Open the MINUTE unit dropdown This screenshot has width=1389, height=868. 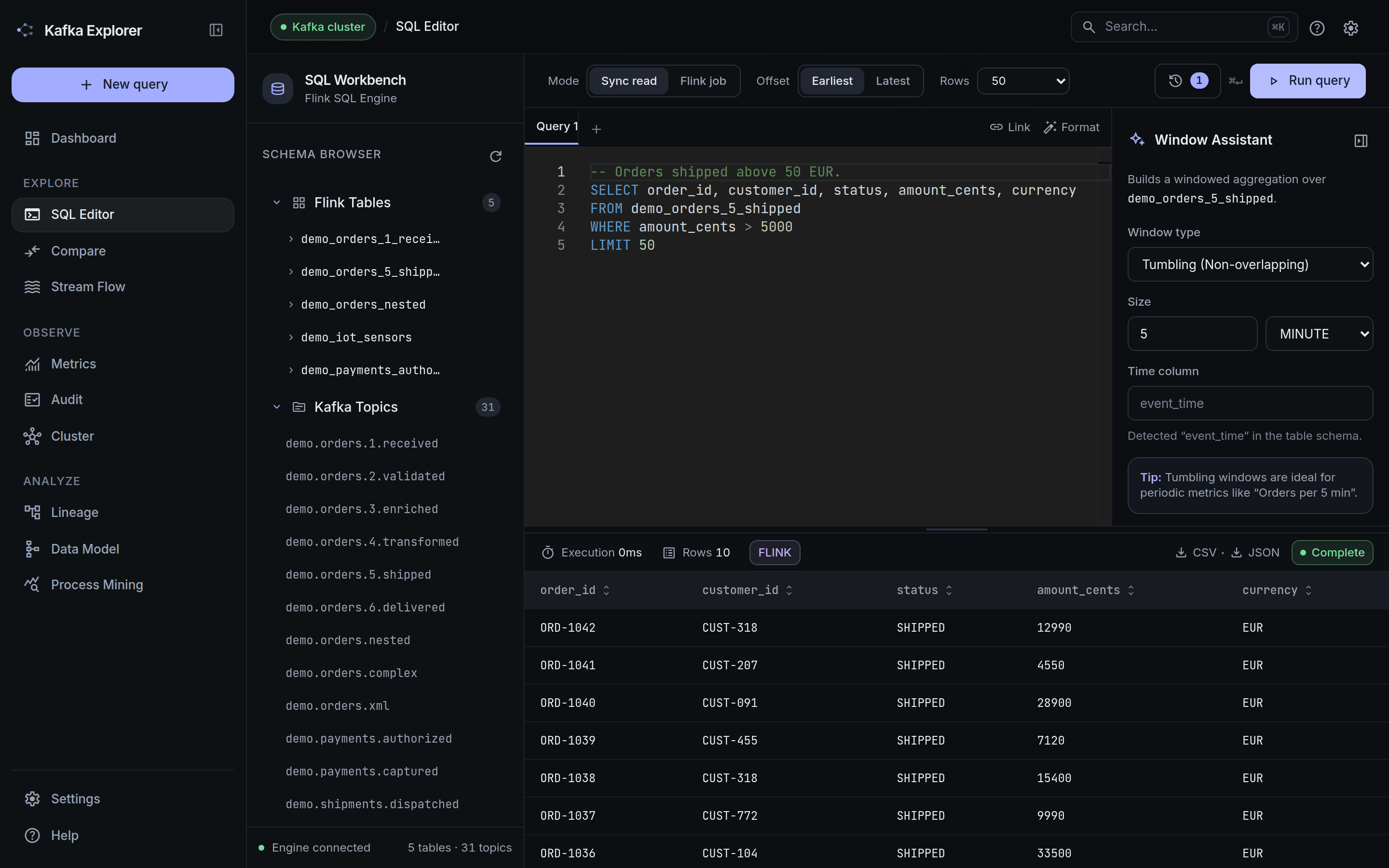[1319, 334]
